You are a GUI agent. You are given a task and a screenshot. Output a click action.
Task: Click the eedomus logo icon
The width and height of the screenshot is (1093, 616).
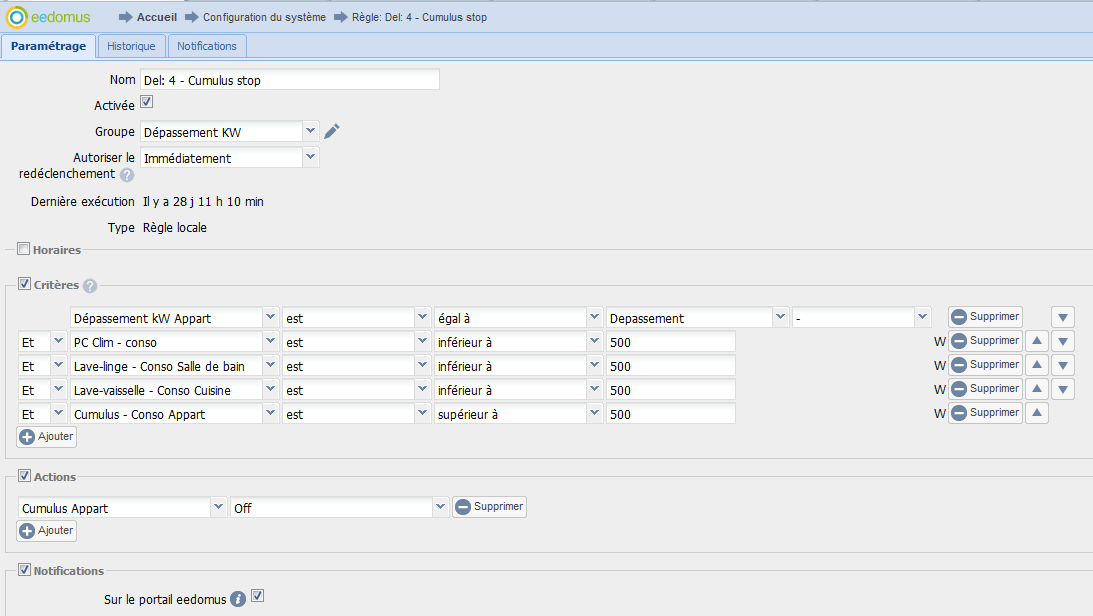coord(17,17)
